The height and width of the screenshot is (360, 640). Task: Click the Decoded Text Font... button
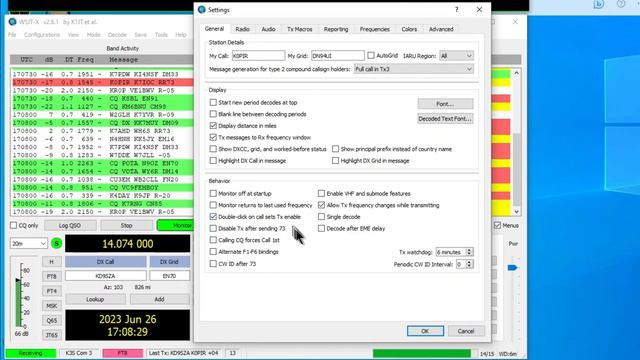[x=445, y=118]
